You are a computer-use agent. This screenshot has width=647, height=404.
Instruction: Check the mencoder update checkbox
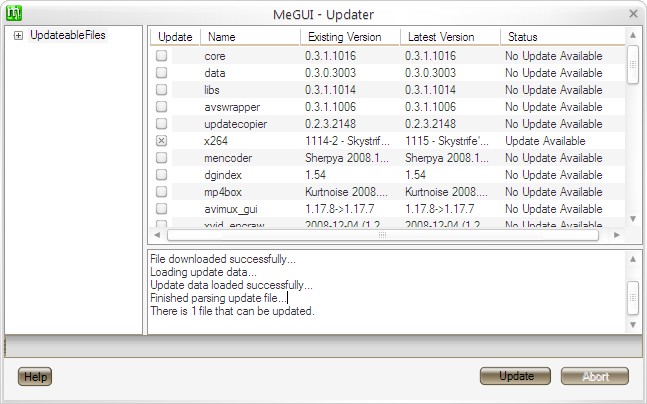(161, 158)
